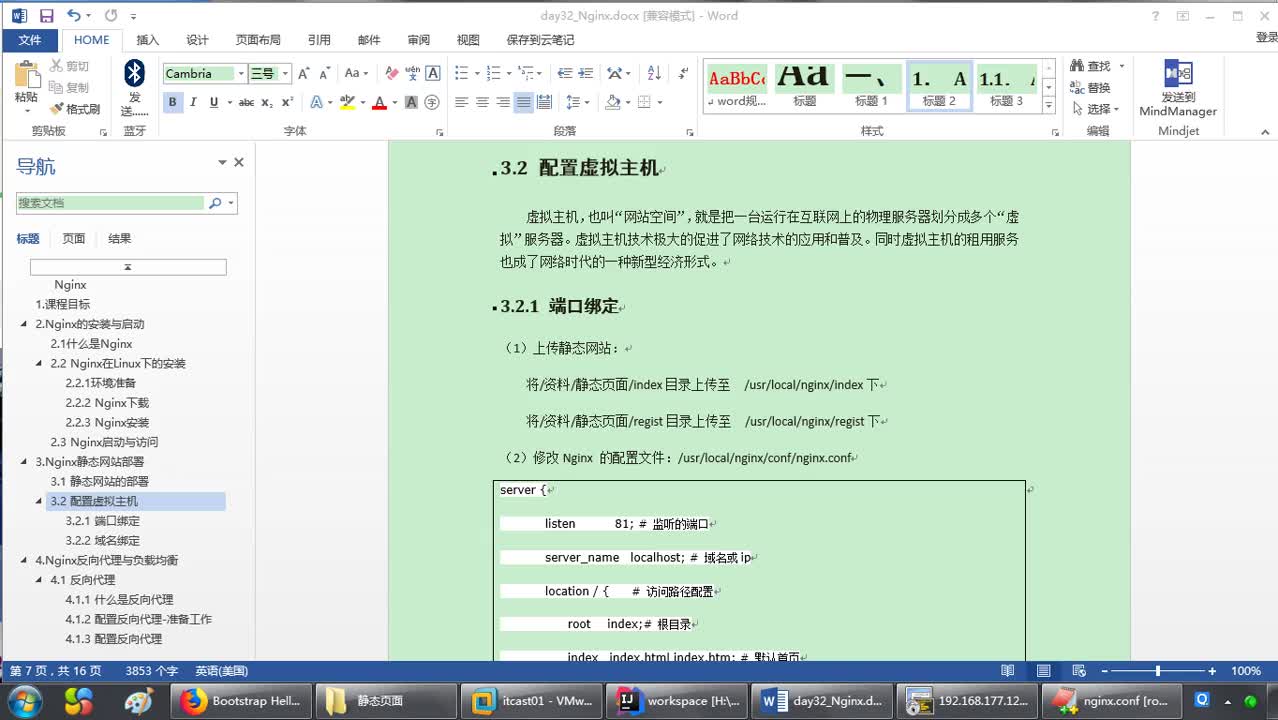This screenshot has width=1278, height=720.
Task: Open the nginx.conf taskbar window
Action: [x=1110, y=701]
